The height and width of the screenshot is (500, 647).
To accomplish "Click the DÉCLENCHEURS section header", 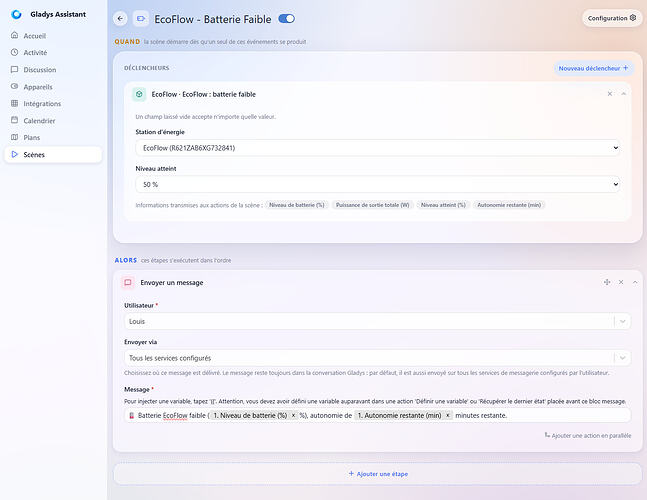I will pyautogui.click(x=146, y=68).
